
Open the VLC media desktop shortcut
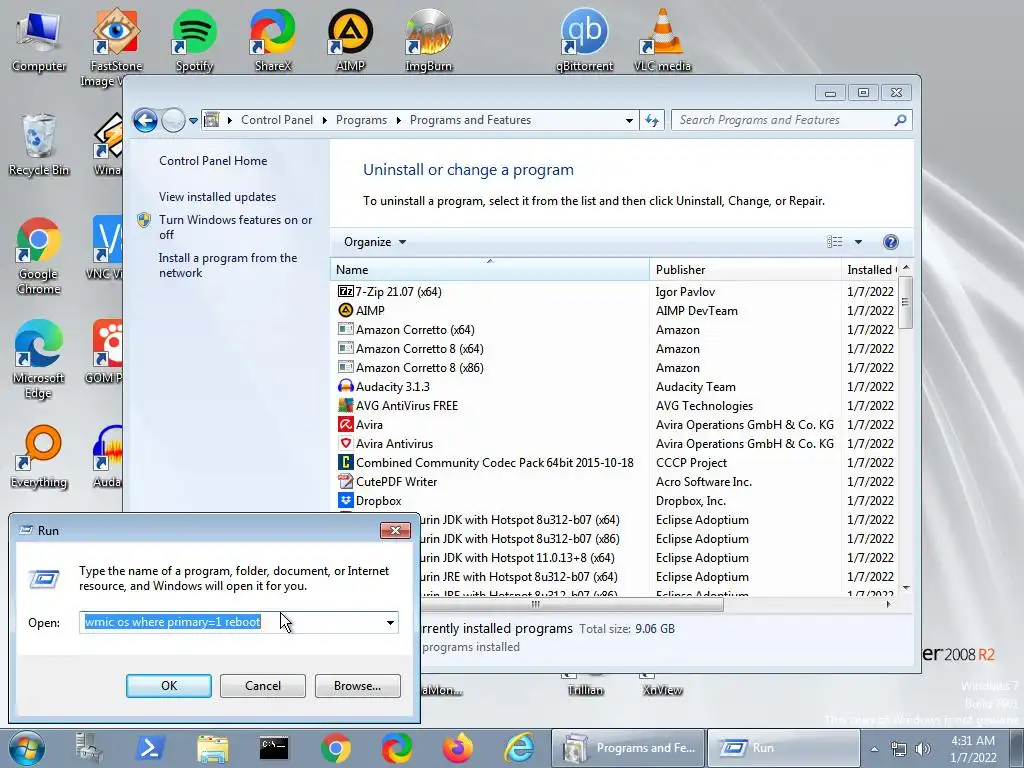tap(662, 40)
